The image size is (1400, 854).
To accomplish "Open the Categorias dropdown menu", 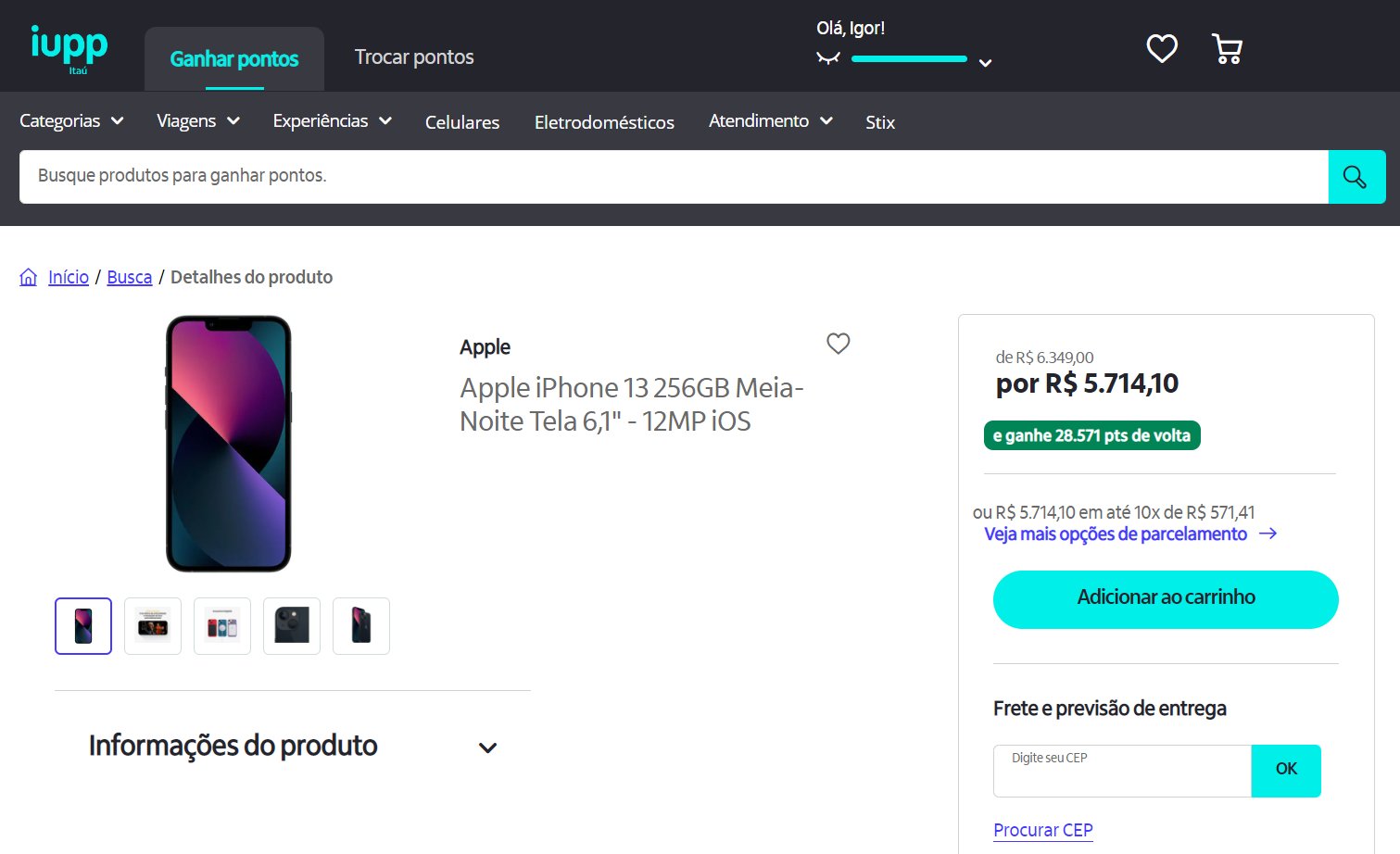I will pos(71,120).
